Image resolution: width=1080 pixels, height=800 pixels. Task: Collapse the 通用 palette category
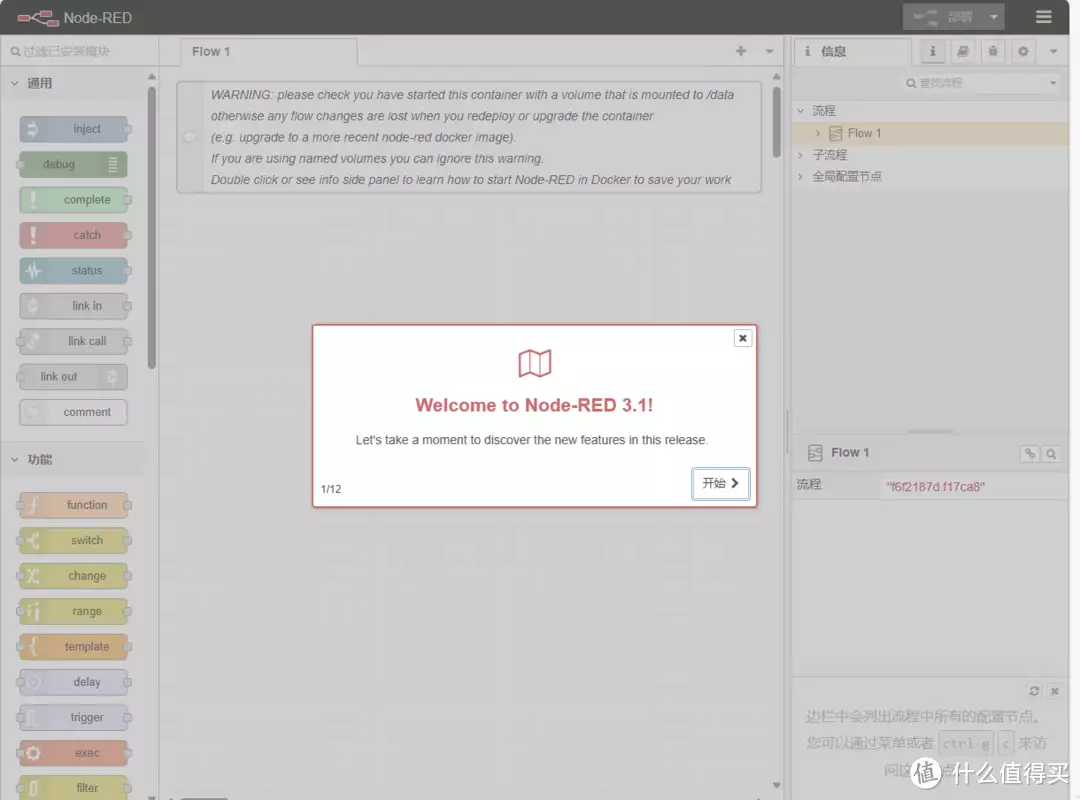click(72, 83)
